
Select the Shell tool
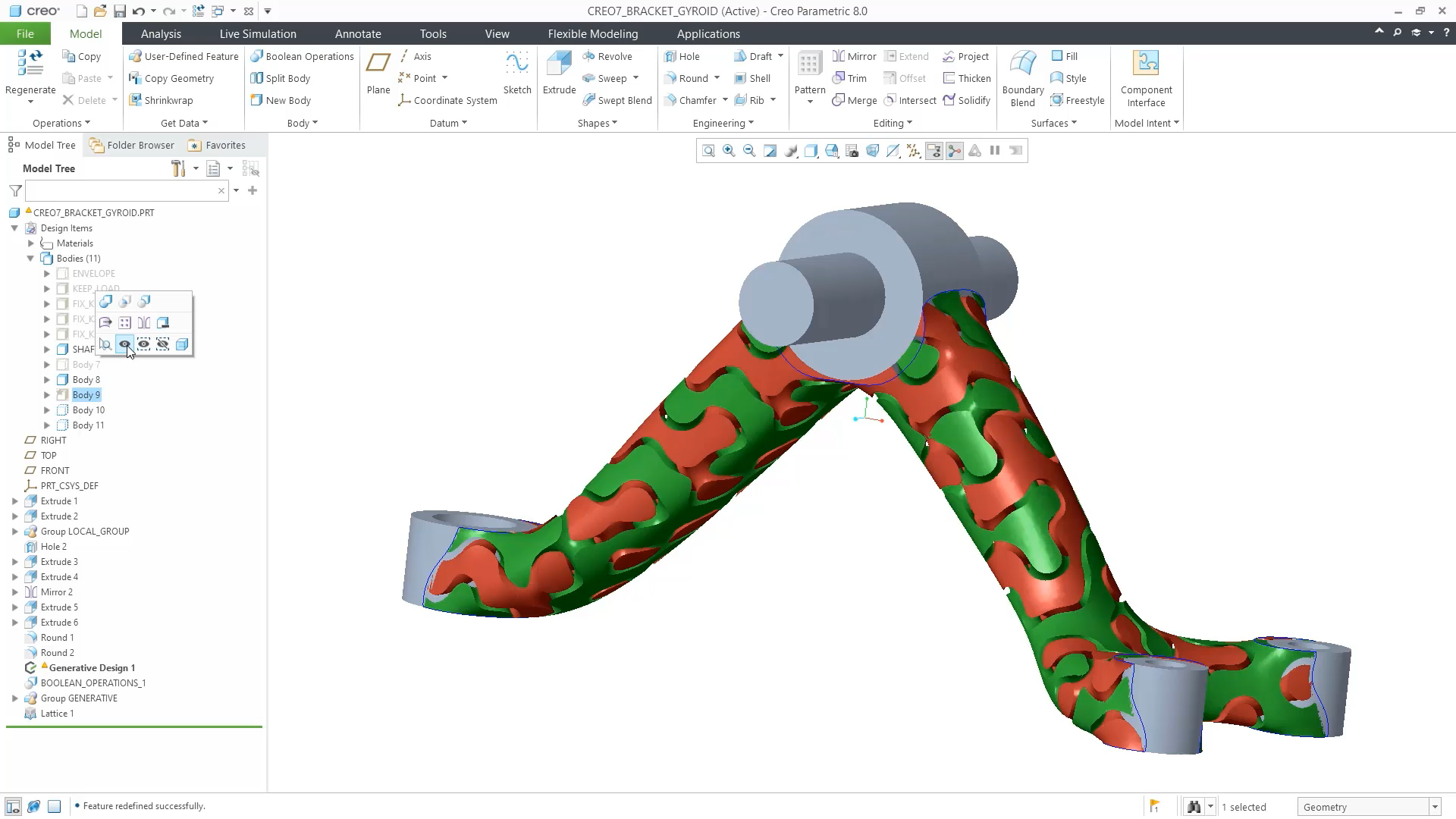752,78
